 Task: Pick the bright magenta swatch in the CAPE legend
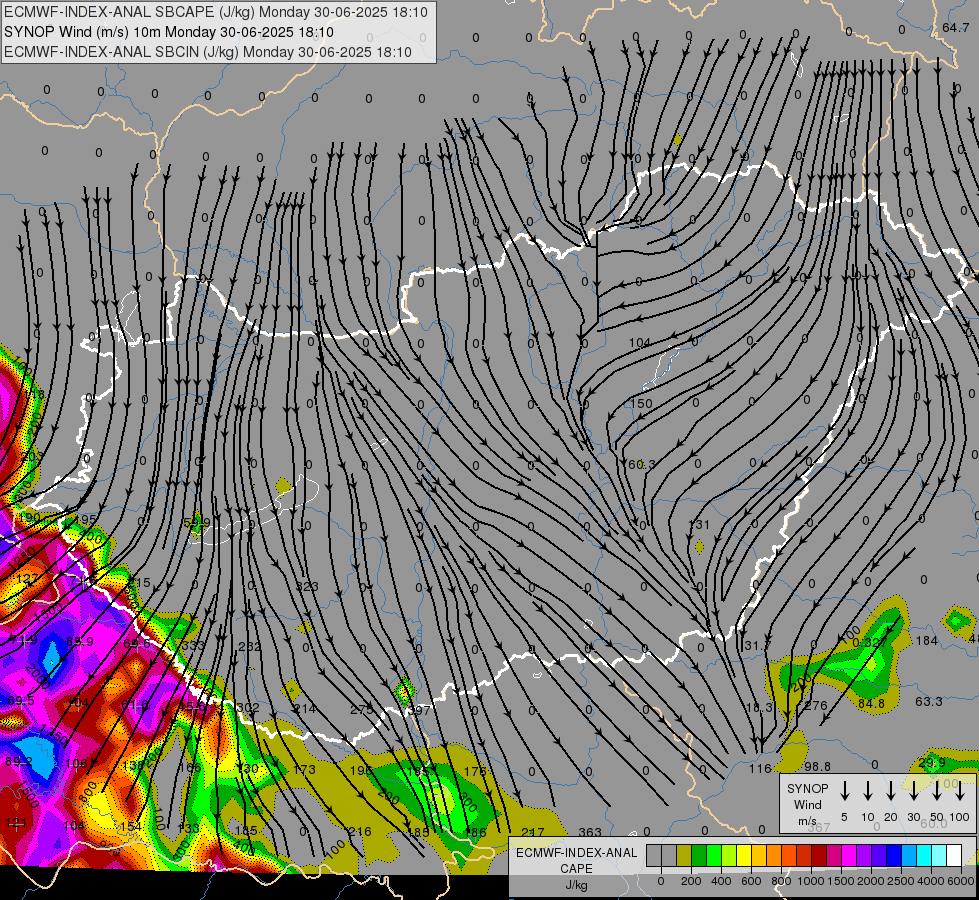tap(849, 855)
